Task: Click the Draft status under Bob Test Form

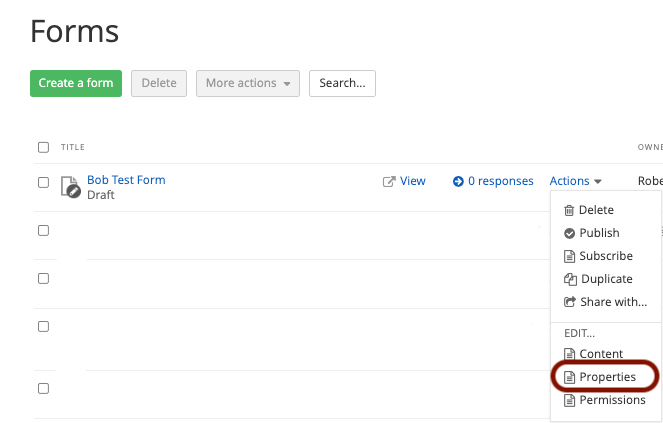Action: coord(101,195)
